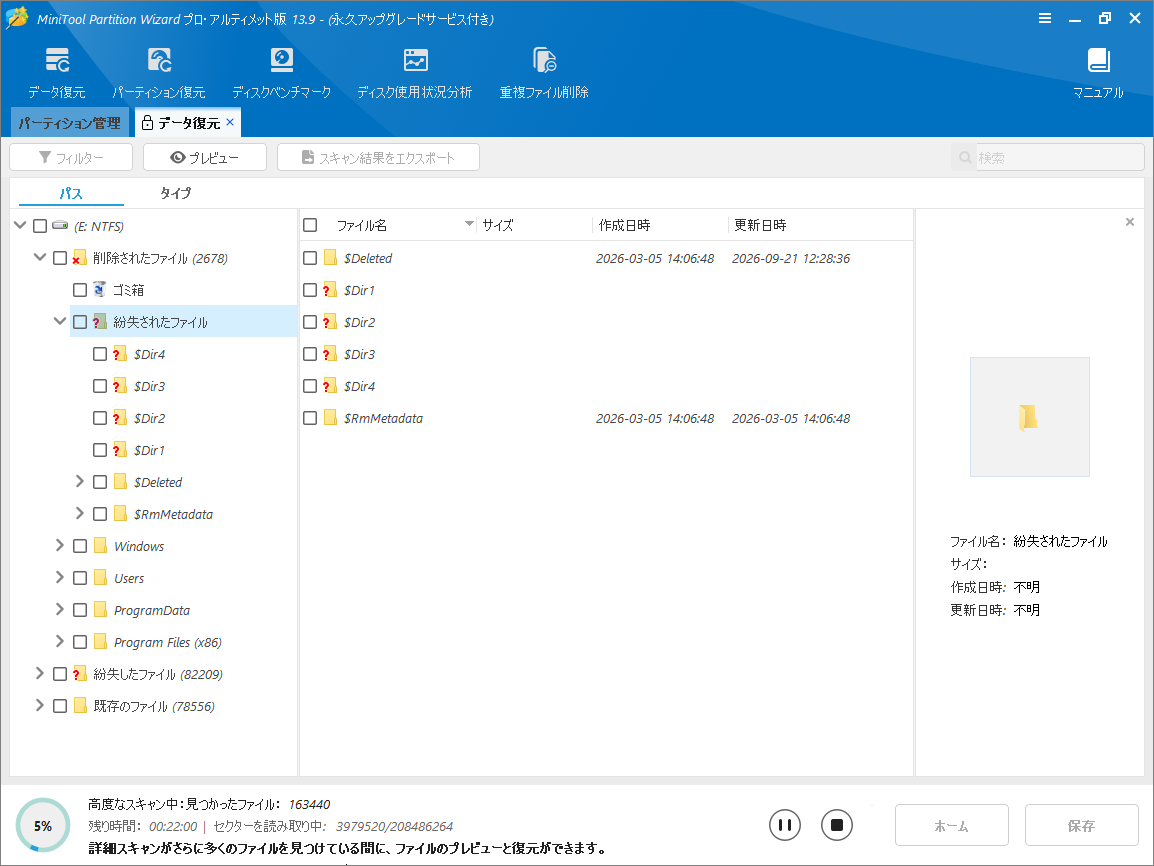Expand the $Deleted tree node
The image size is (1154, 866).
pyautogui.click(x=79, y=481)
